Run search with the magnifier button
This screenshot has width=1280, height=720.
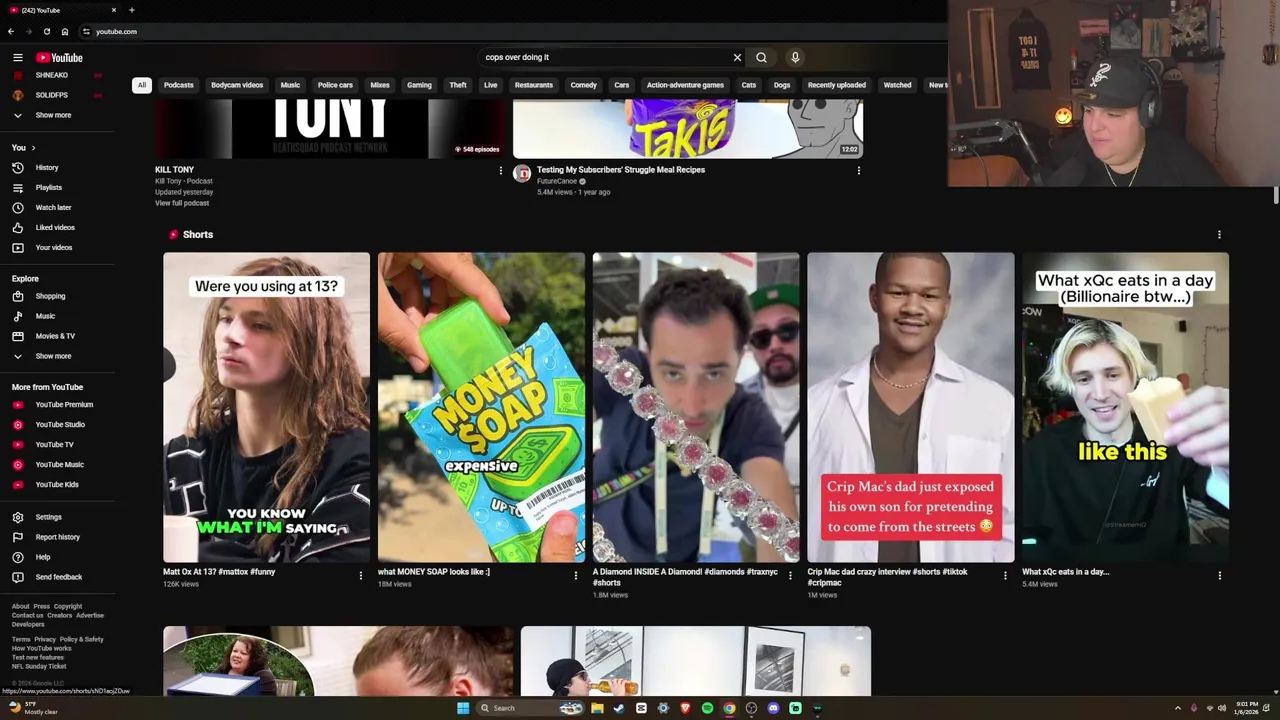click(761, 58)
